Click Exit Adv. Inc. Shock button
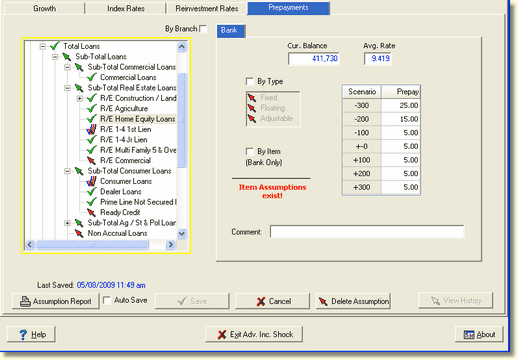The height and width of the screenshot is (360, 518). [254, 334]
